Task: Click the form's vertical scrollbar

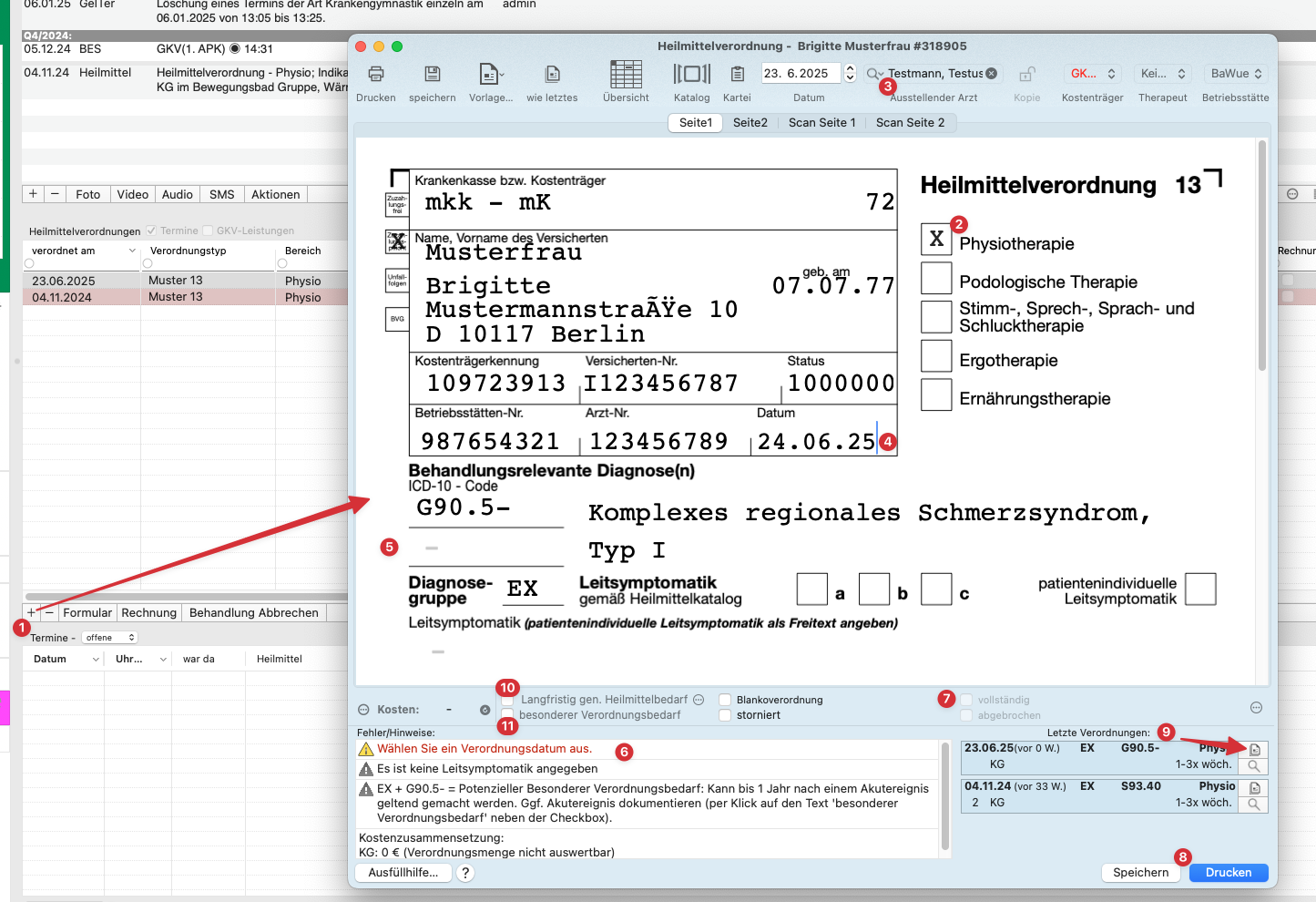Action: coord(1262,255)
